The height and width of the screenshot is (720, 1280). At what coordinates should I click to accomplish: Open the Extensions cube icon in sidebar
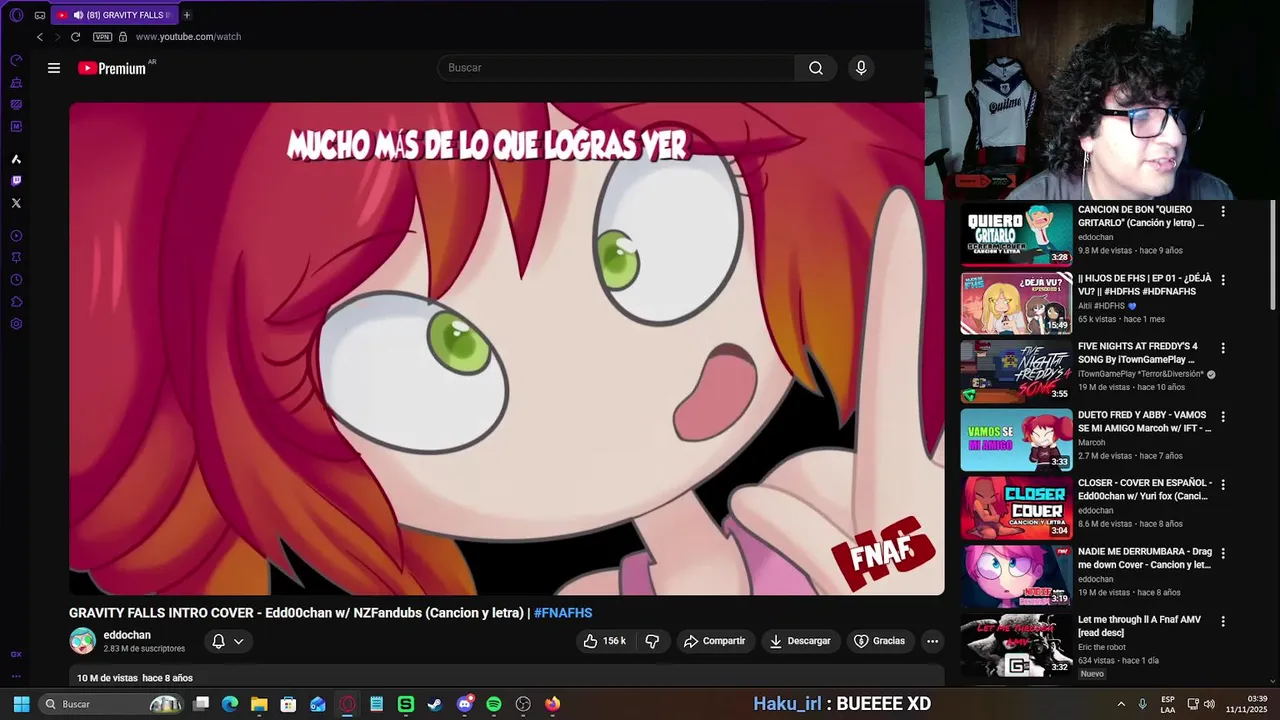16,302
